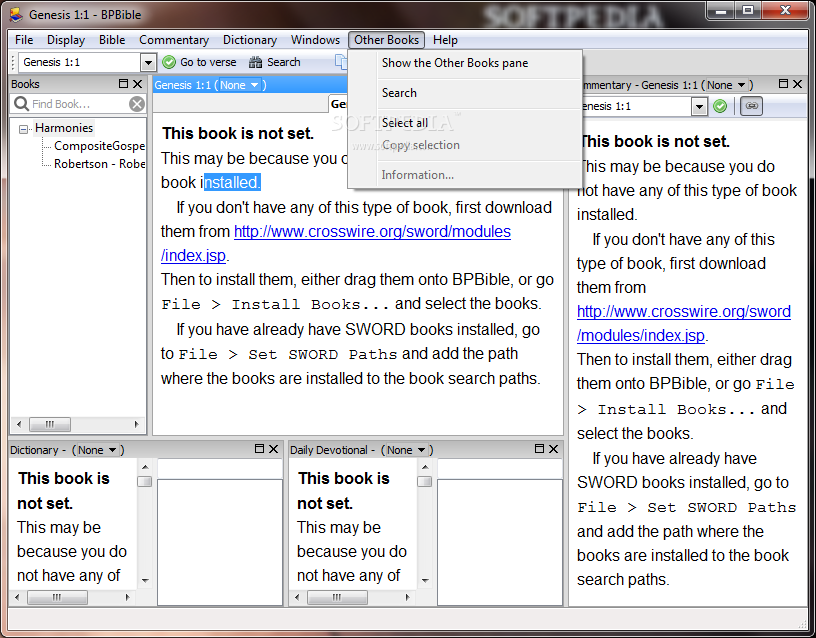
Task: Choose Search in Other Books menu
Action: click(x=465, y=93)
